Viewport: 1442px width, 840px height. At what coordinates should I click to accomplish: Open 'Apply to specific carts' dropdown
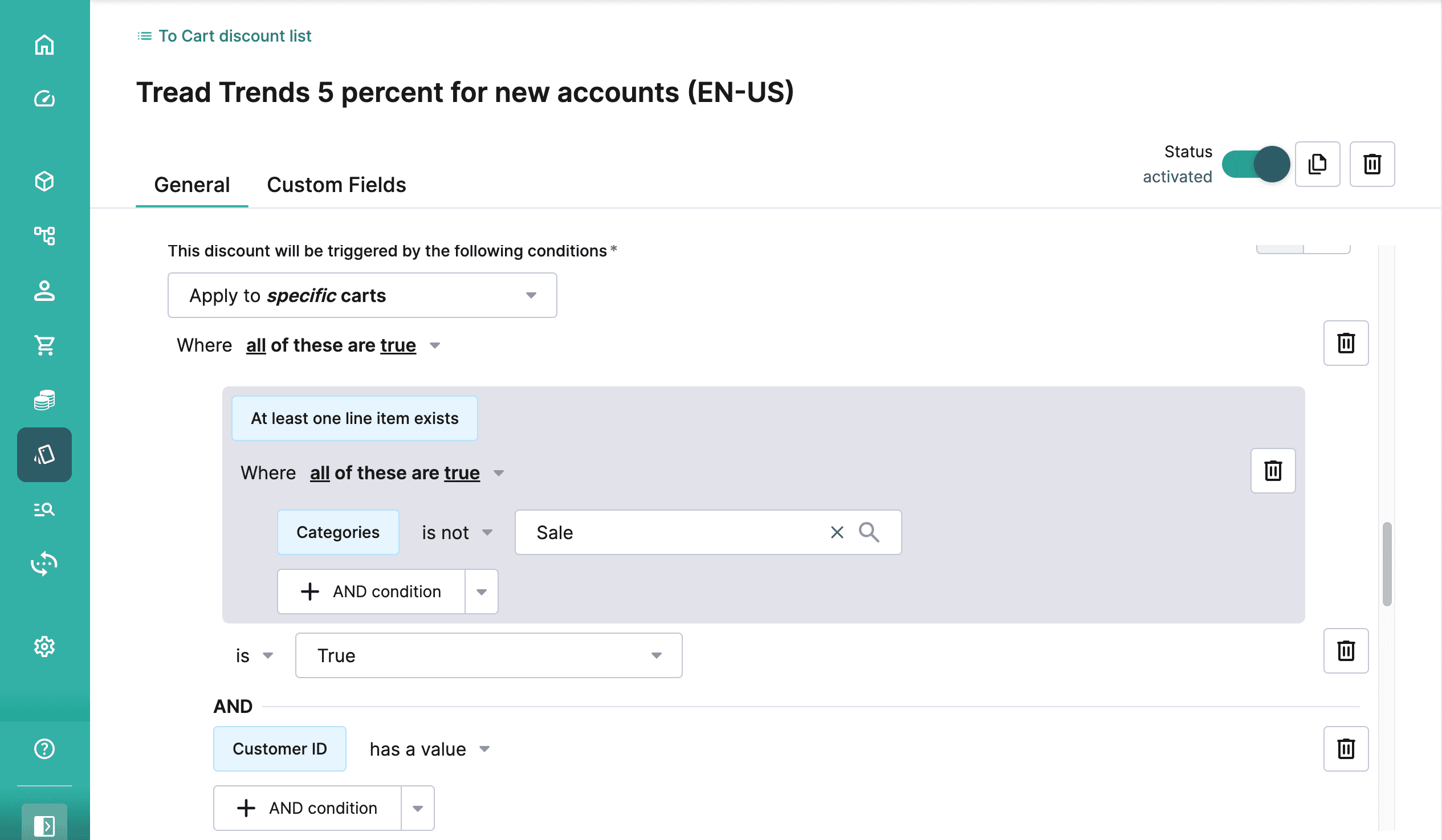(362, 295)
